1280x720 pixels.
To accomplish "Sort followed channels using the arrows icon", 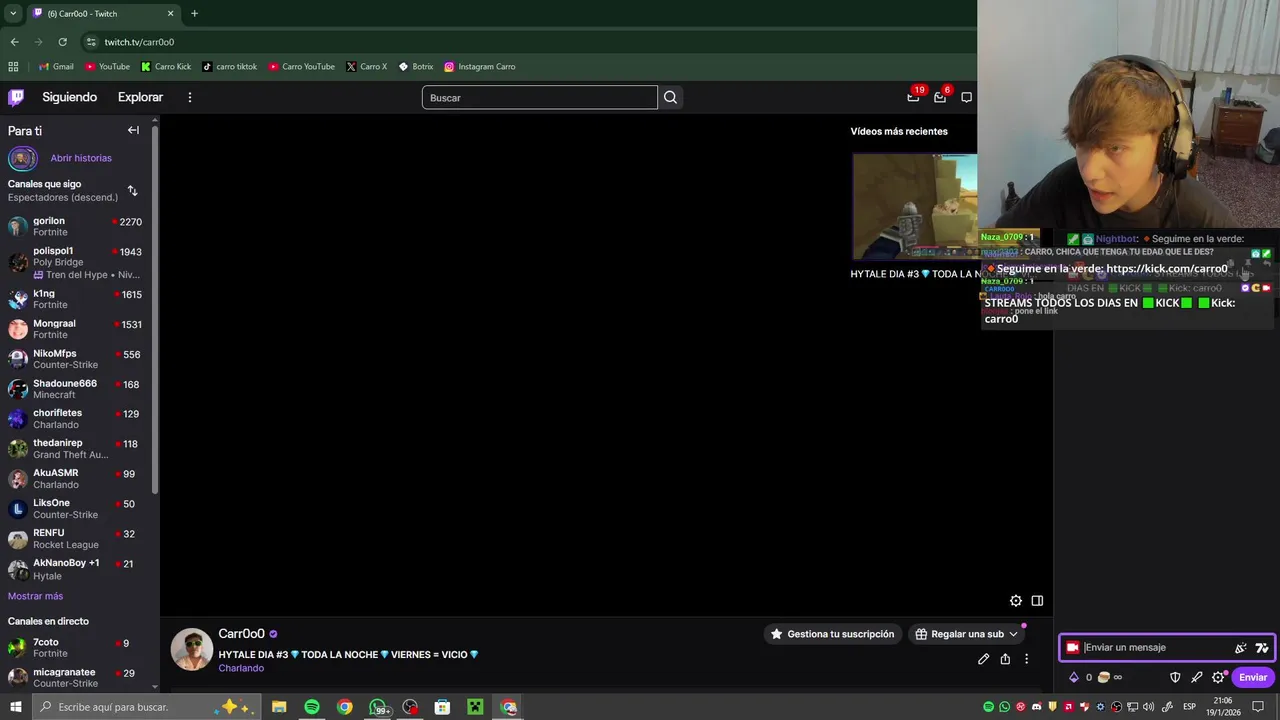I will point(132,190).
